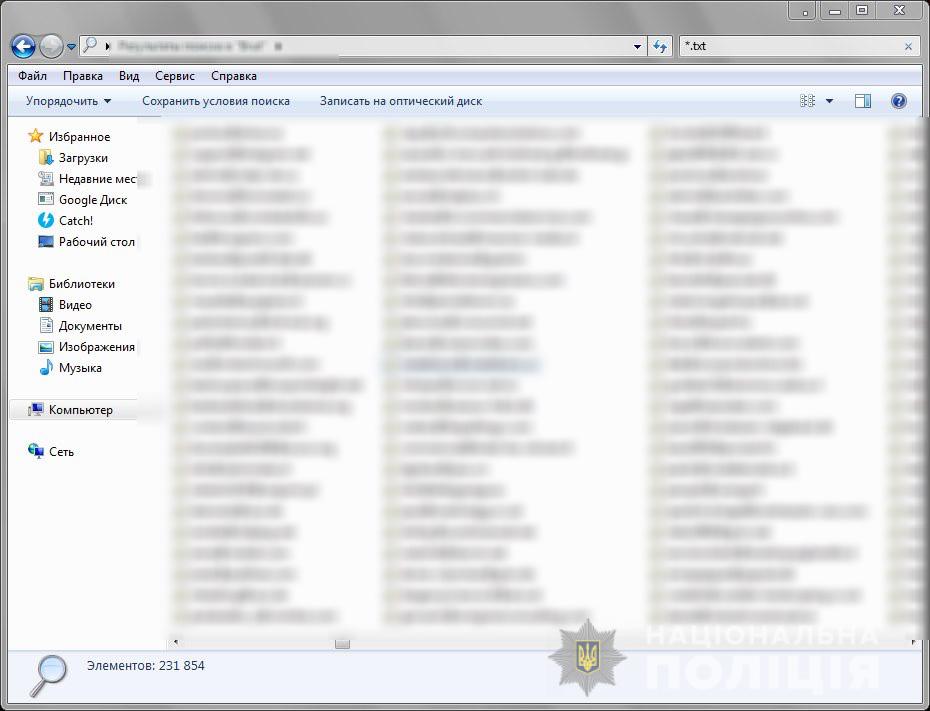Click Сохранить условия поиска button
930x711 pixels.
(x=216, y=101)
